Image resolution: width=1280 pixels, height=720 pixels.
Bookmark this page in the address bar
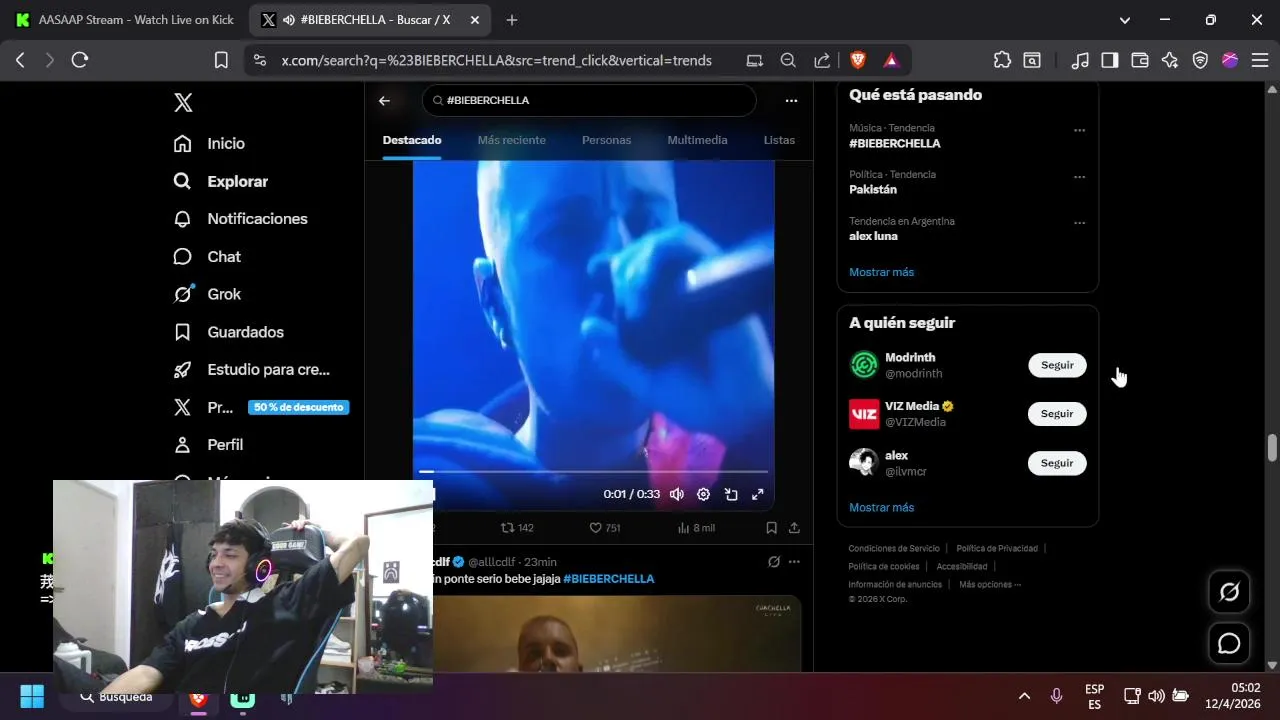point(221,60)
